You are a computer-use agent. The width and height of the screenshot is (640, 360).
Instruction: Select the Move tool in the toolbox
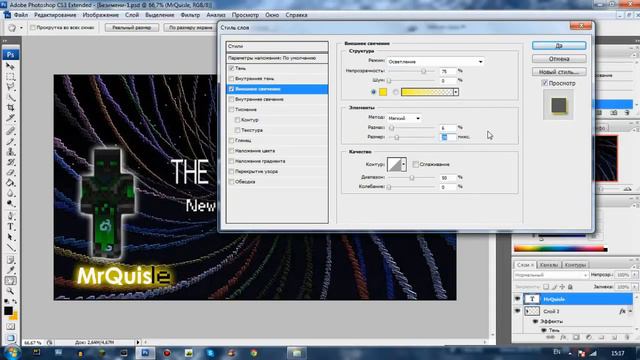(x=10, y=66)
